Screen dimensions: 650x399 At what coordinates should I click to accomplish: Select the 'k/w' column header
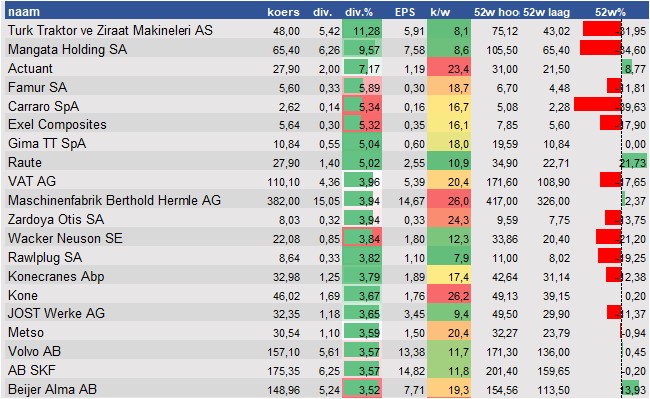click(440, 12)
